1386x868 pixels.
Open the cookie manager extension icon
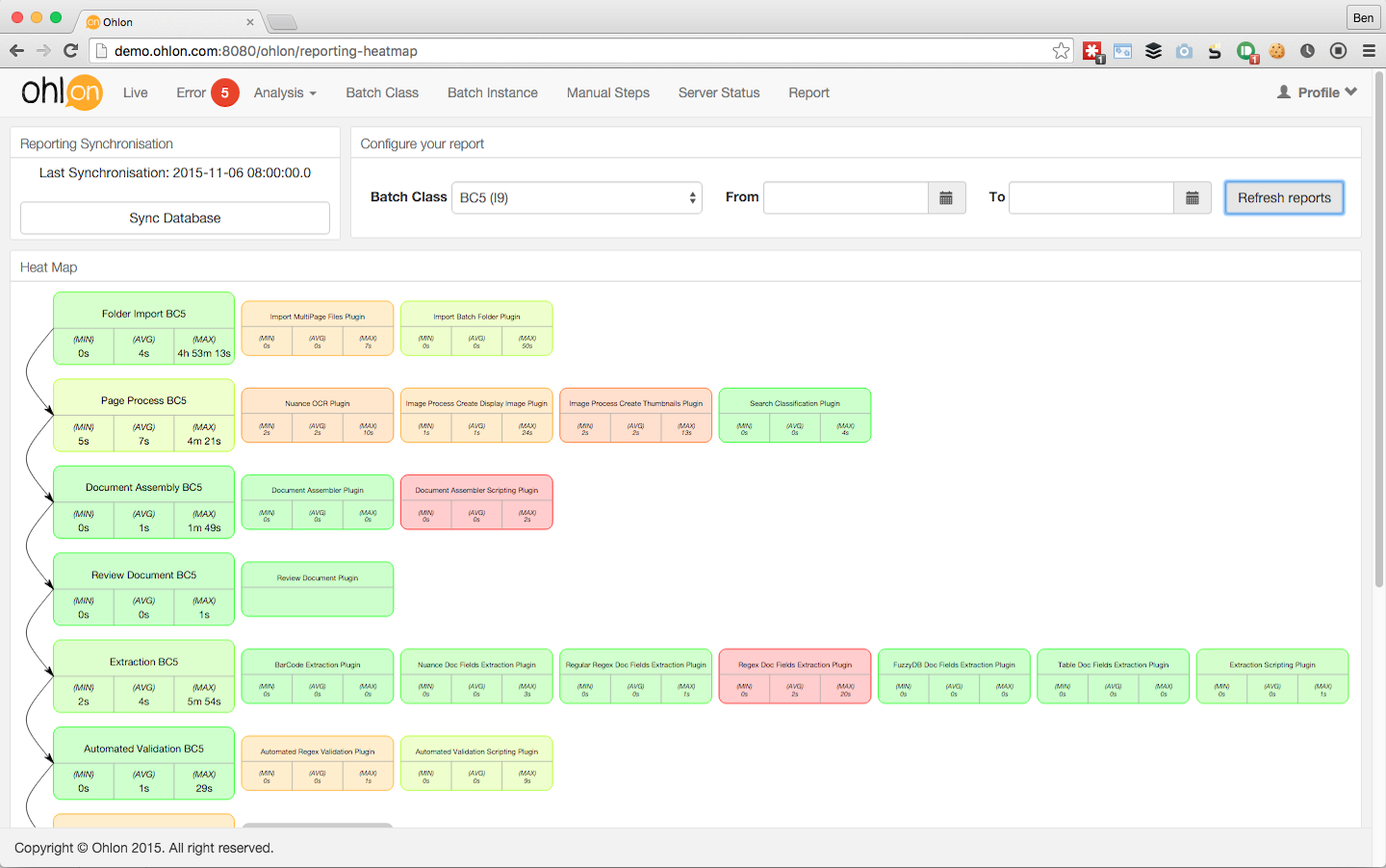(x=1277, y=51)
